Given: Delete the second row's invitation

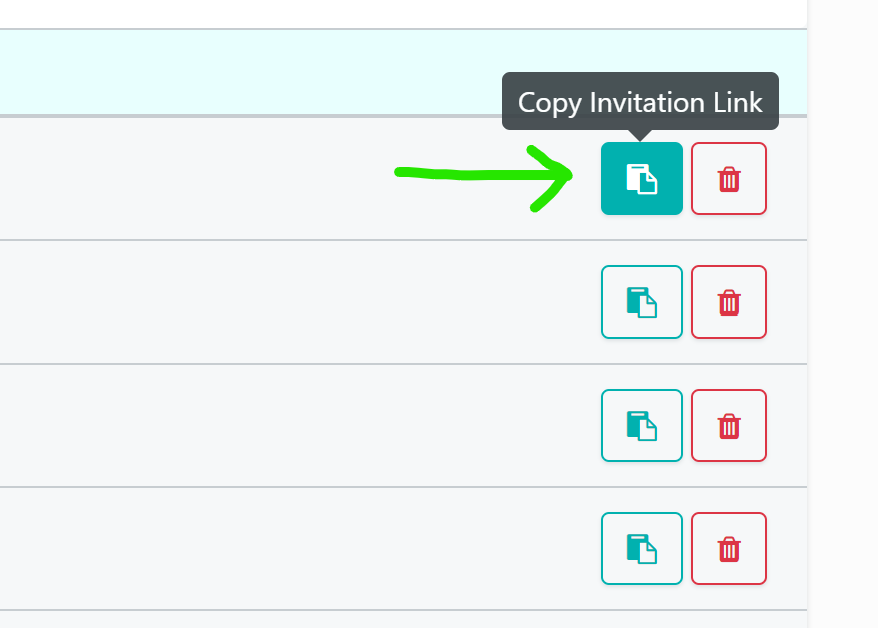Looking at the screenshot, I should [728, 302].
